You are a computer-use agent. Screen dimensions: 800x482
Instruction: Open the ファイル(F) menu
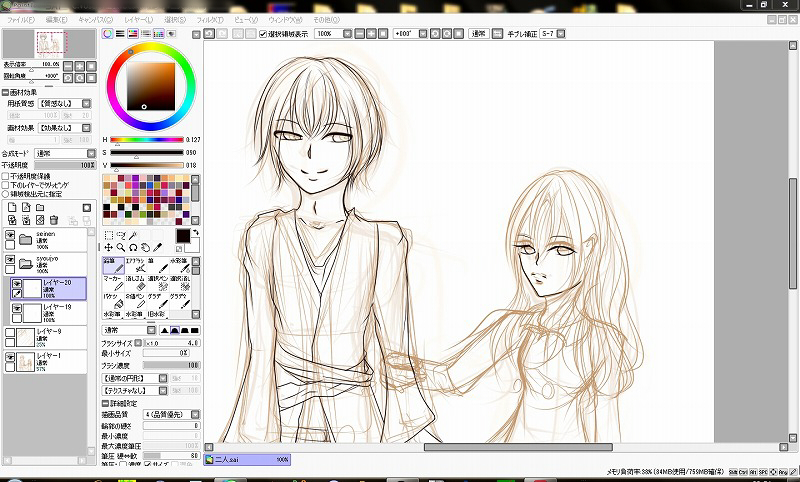pos(20,20)
